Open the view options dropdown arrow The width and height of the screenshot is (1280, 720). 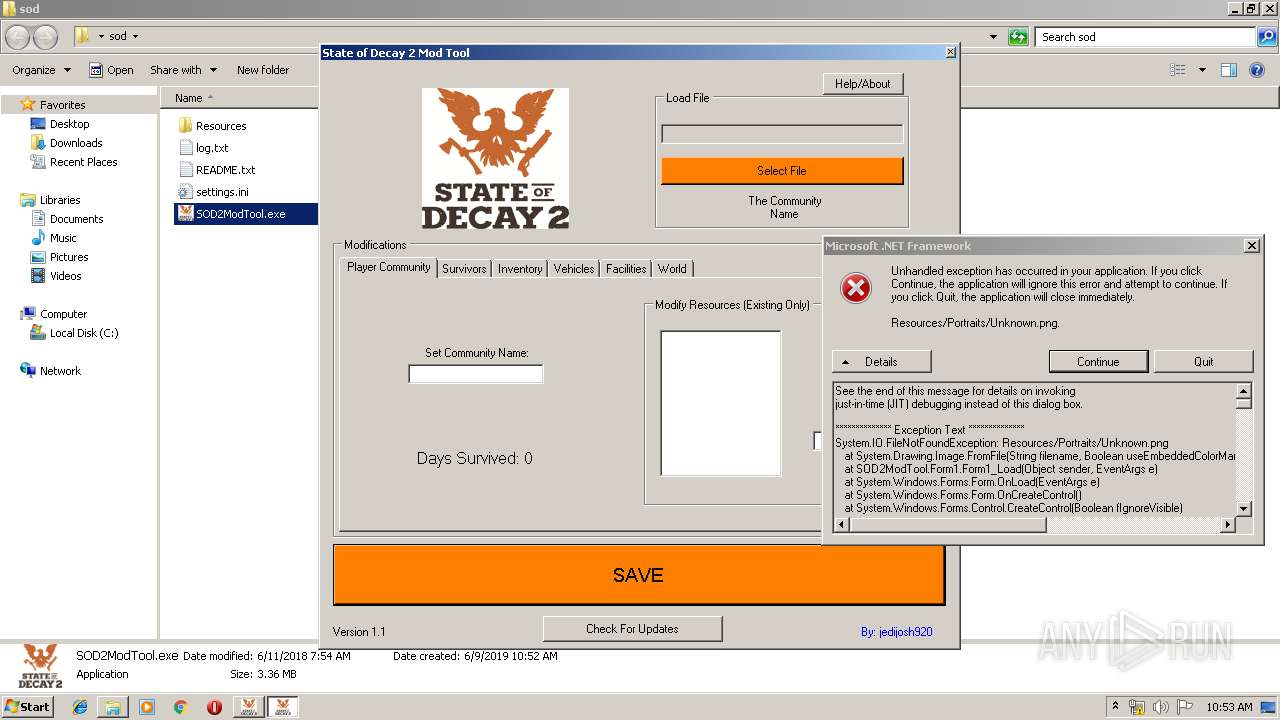(x=1202, y=70)
